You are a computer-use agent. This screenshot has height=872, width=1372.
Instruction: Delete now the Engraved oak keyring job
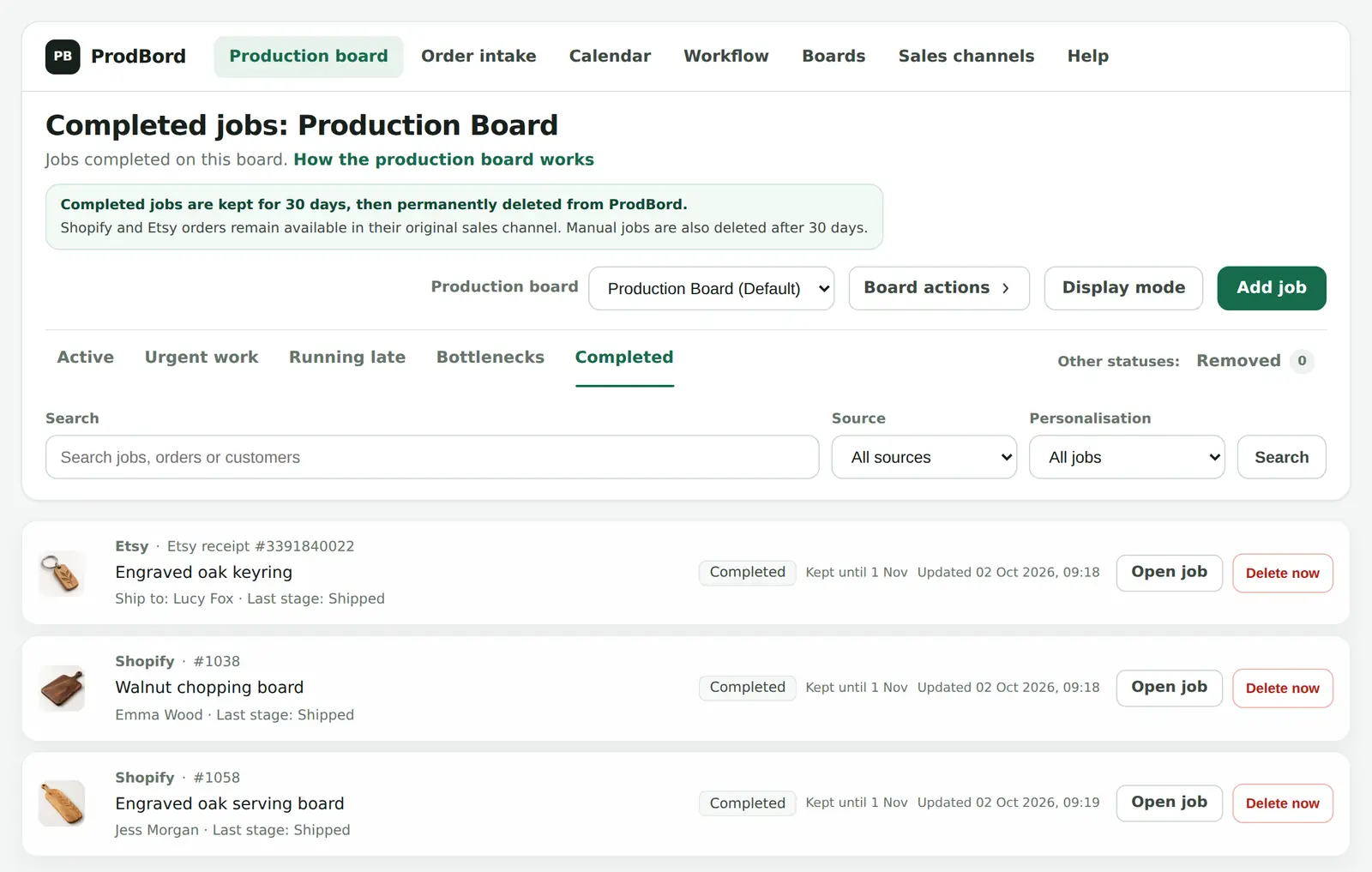click(1283, 573)
